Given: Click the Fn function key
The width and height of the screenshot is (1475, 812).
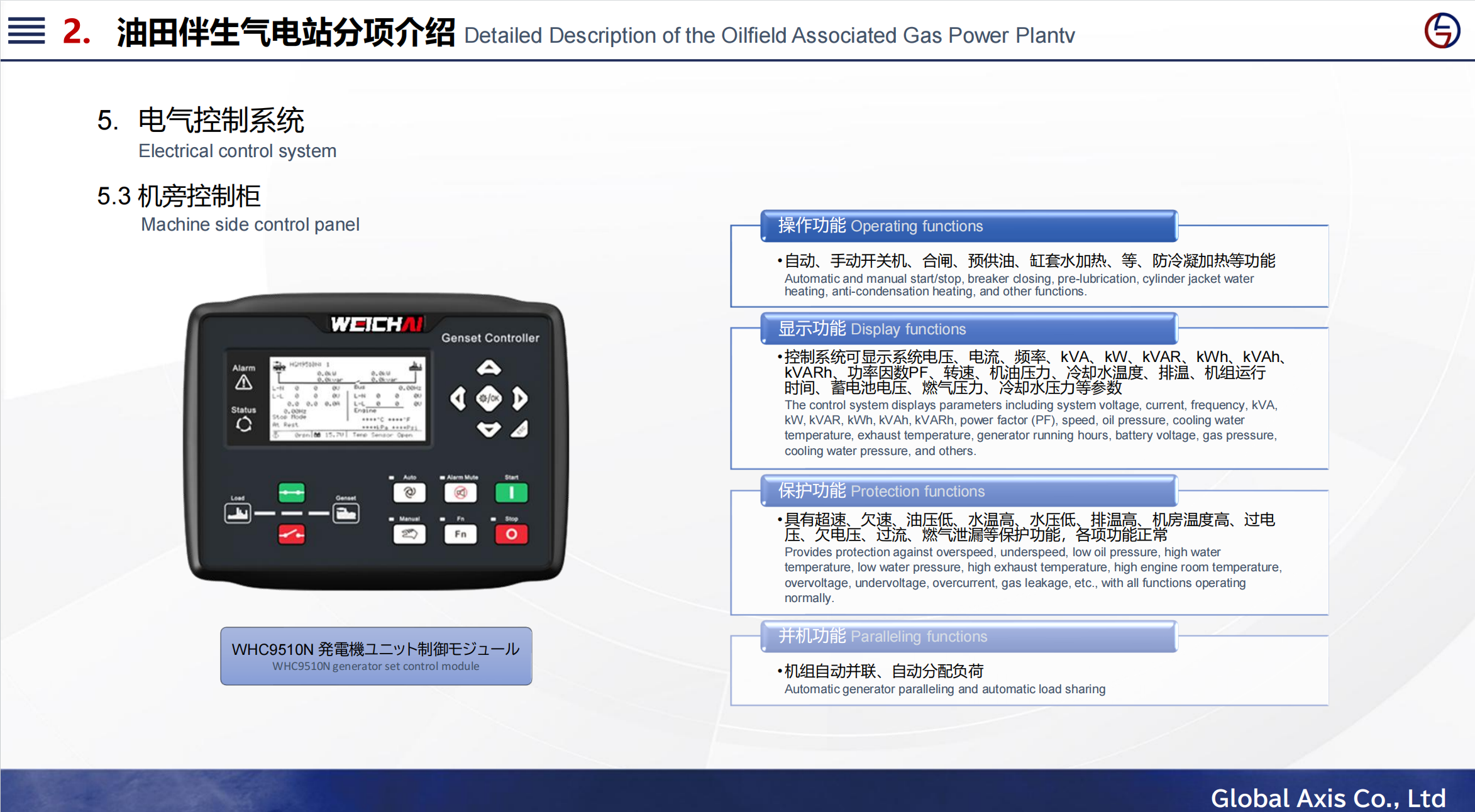Looking at the screenshot, I should [460, 534].
